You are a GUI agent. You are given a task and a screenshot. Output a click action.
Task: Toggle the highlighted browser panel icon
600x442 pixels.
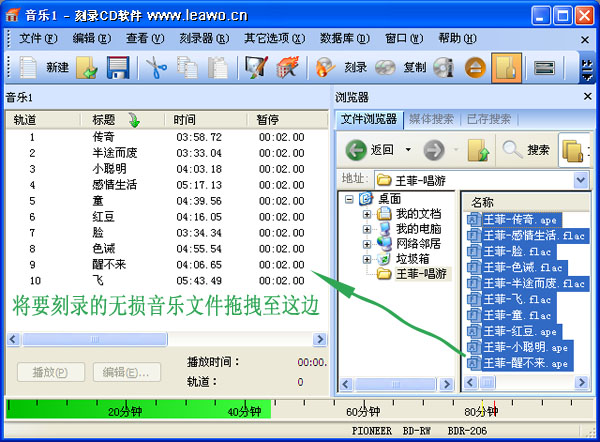click(x=507, y=68)
